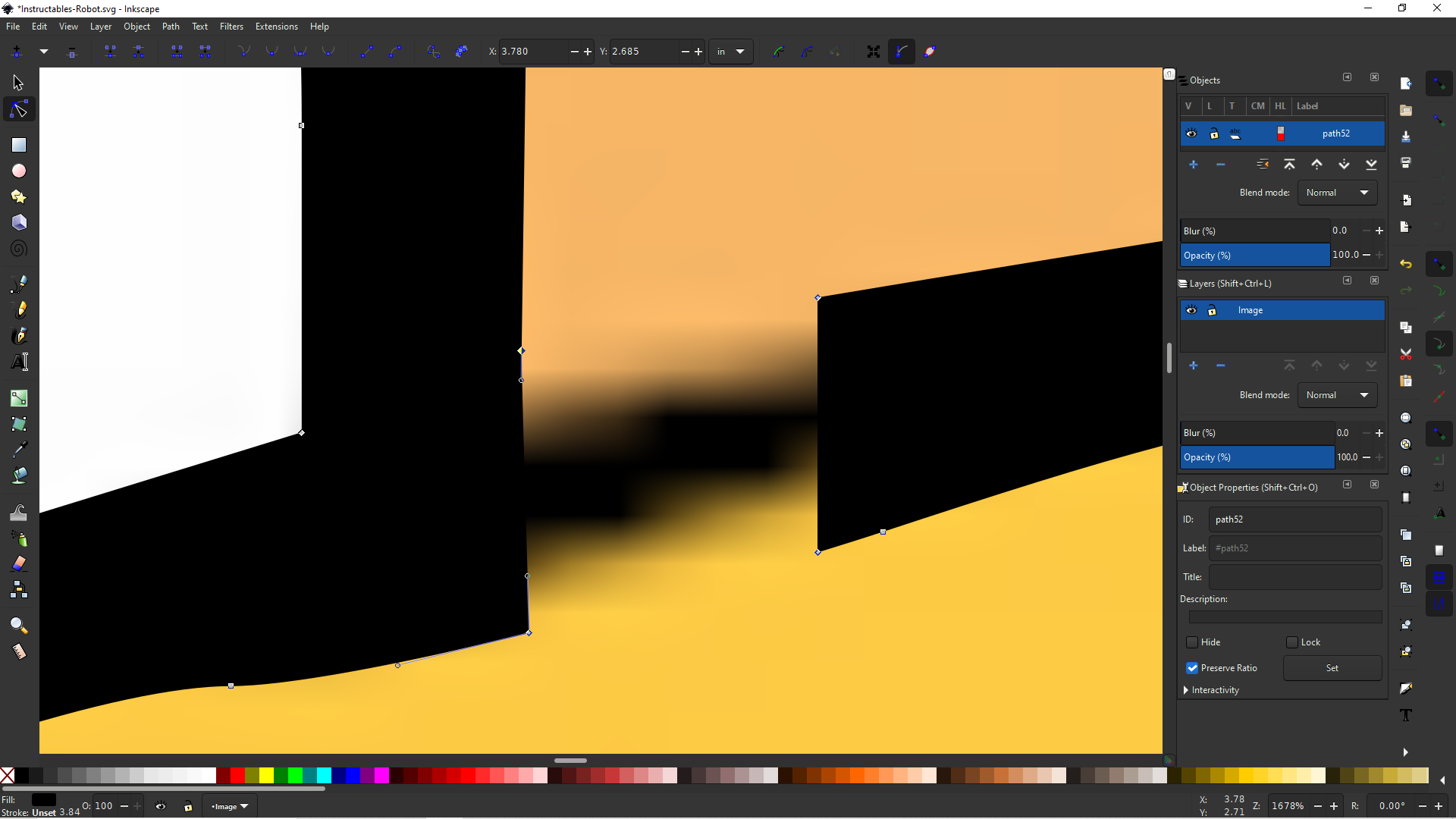Pick the yellow palette swatch
Viewport: 1456px width, 819px height.
266,775
